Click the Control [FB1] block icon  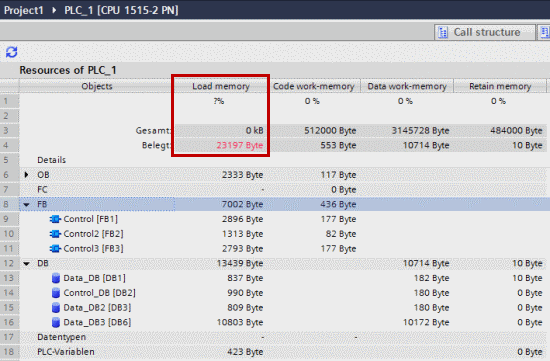point(55,219)
